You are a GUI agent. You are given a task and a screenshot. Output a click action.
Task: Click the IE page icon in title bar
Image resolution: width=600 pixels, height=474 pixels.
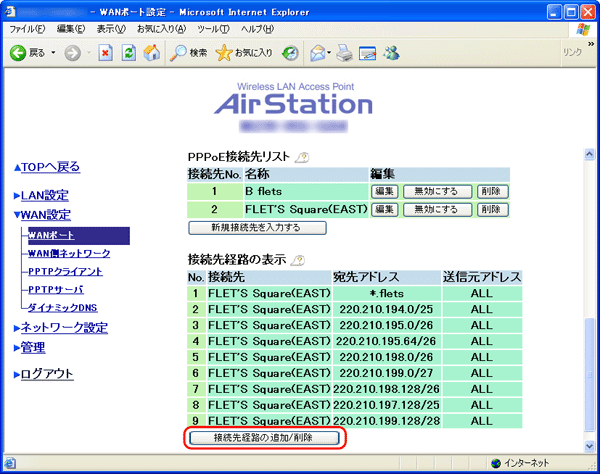pyautogui.click(x=10, y=12)
